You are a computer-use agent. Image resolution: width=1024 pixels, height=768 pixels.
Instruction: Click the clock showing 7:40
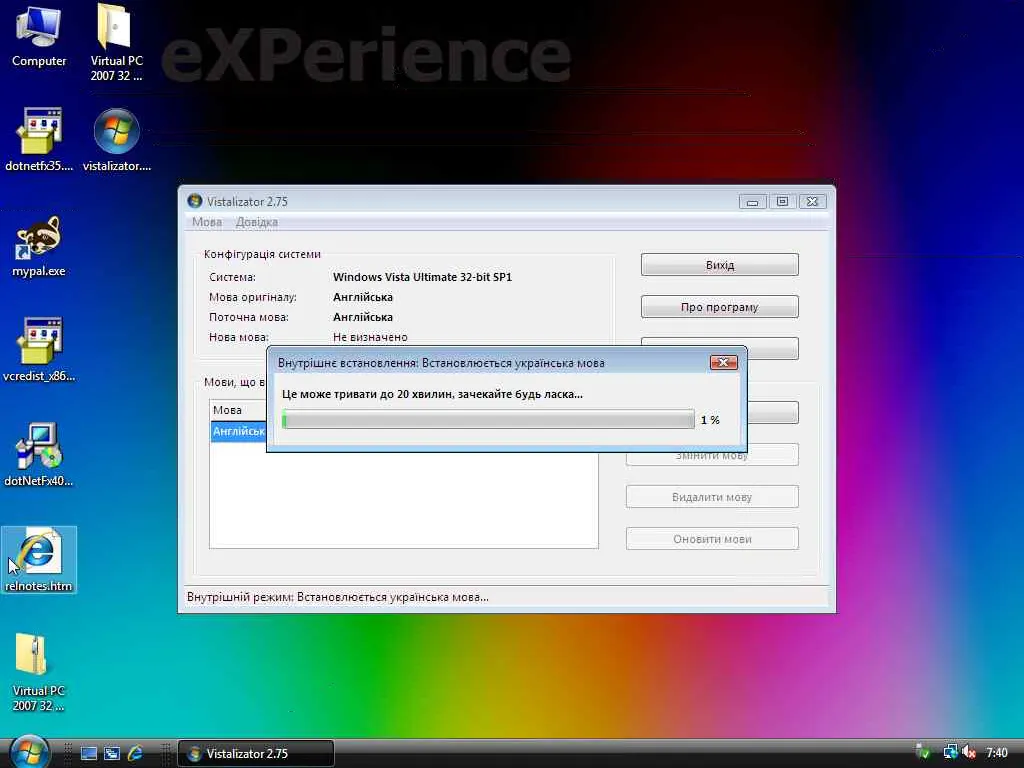tap(997, 753)
